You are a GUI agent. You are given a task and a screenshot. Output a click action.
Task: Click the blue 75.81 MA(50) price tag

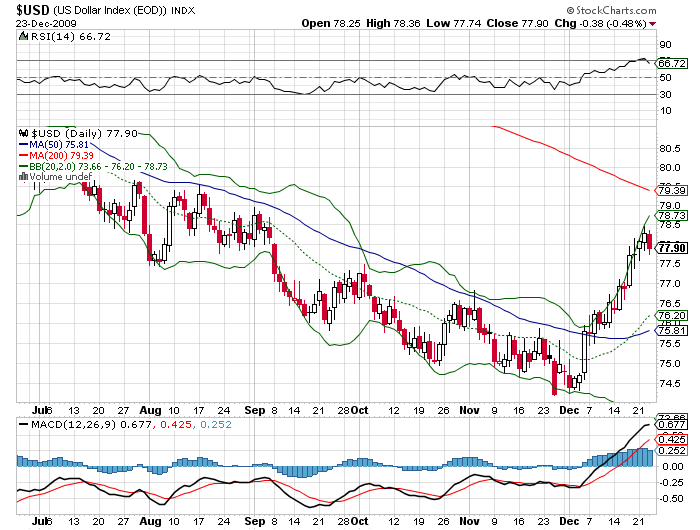[x=671, y=330]
